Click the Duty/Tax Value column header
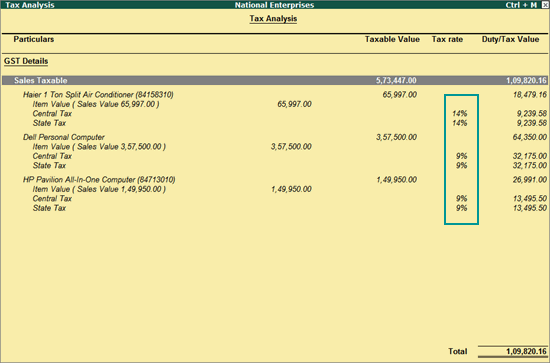This screenshot has width=550, height=363. [510, 39]
